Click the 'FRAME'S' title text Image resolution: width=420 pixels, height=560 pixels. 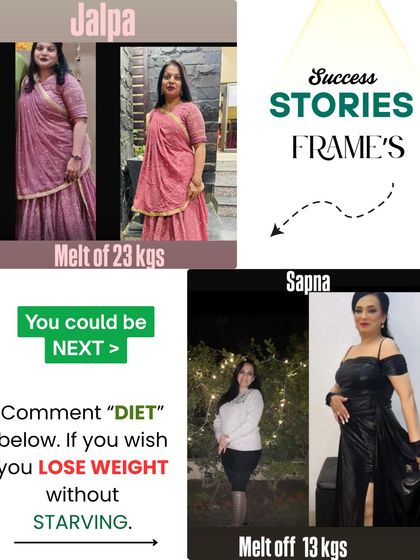tap(348, 146)
